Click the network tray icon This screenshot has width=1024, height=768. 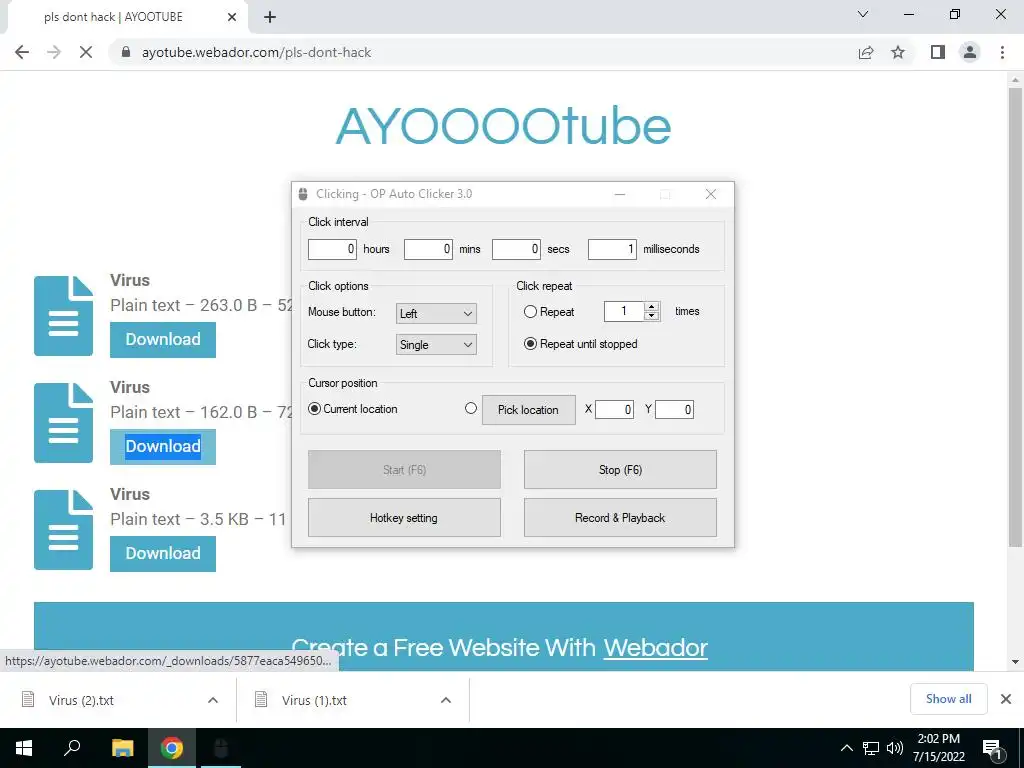[x=871, y=748]
